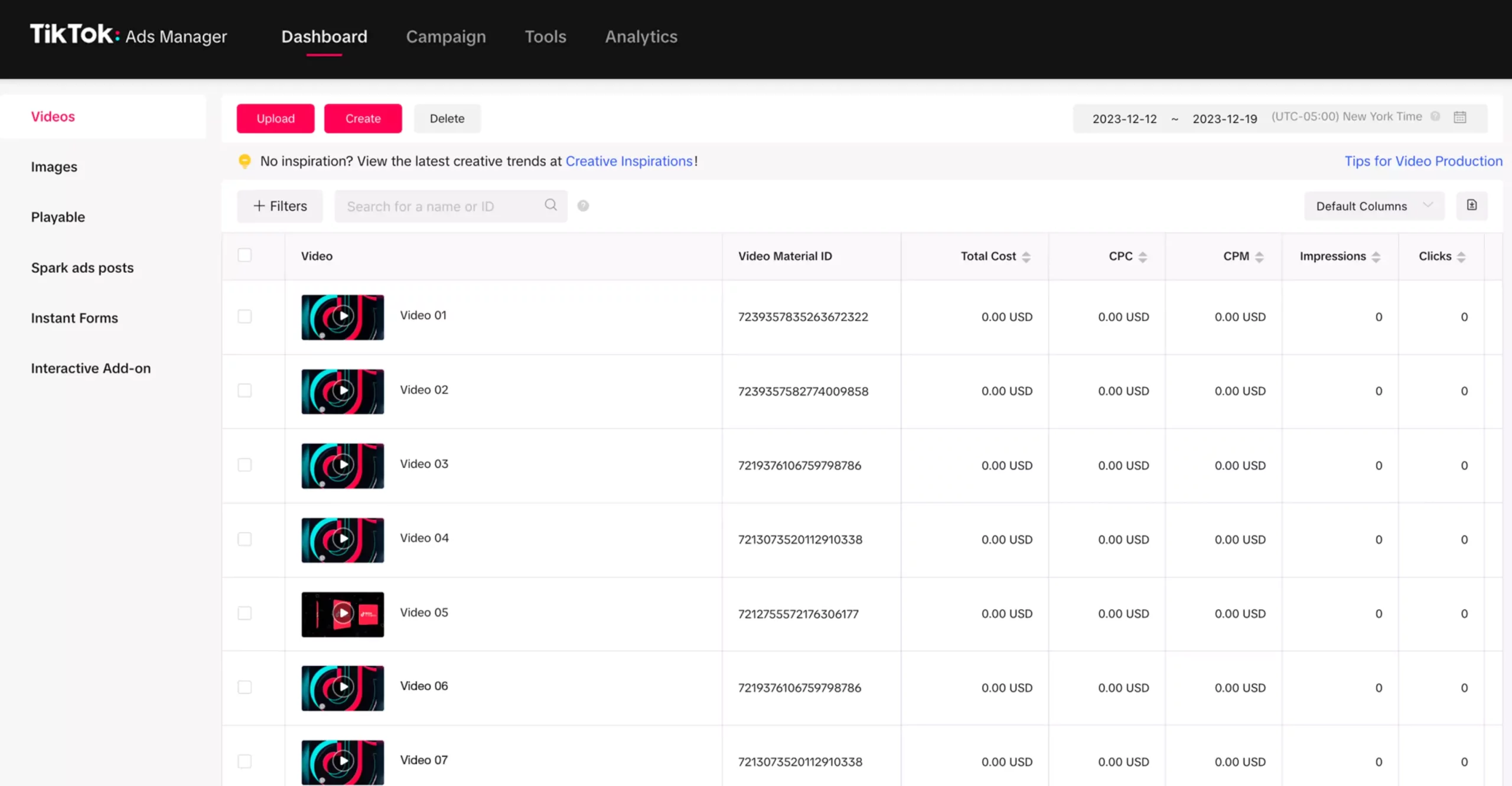Open the Creative Inspirations link
Screen dimensions: 1512x786
tap(629, 161)
